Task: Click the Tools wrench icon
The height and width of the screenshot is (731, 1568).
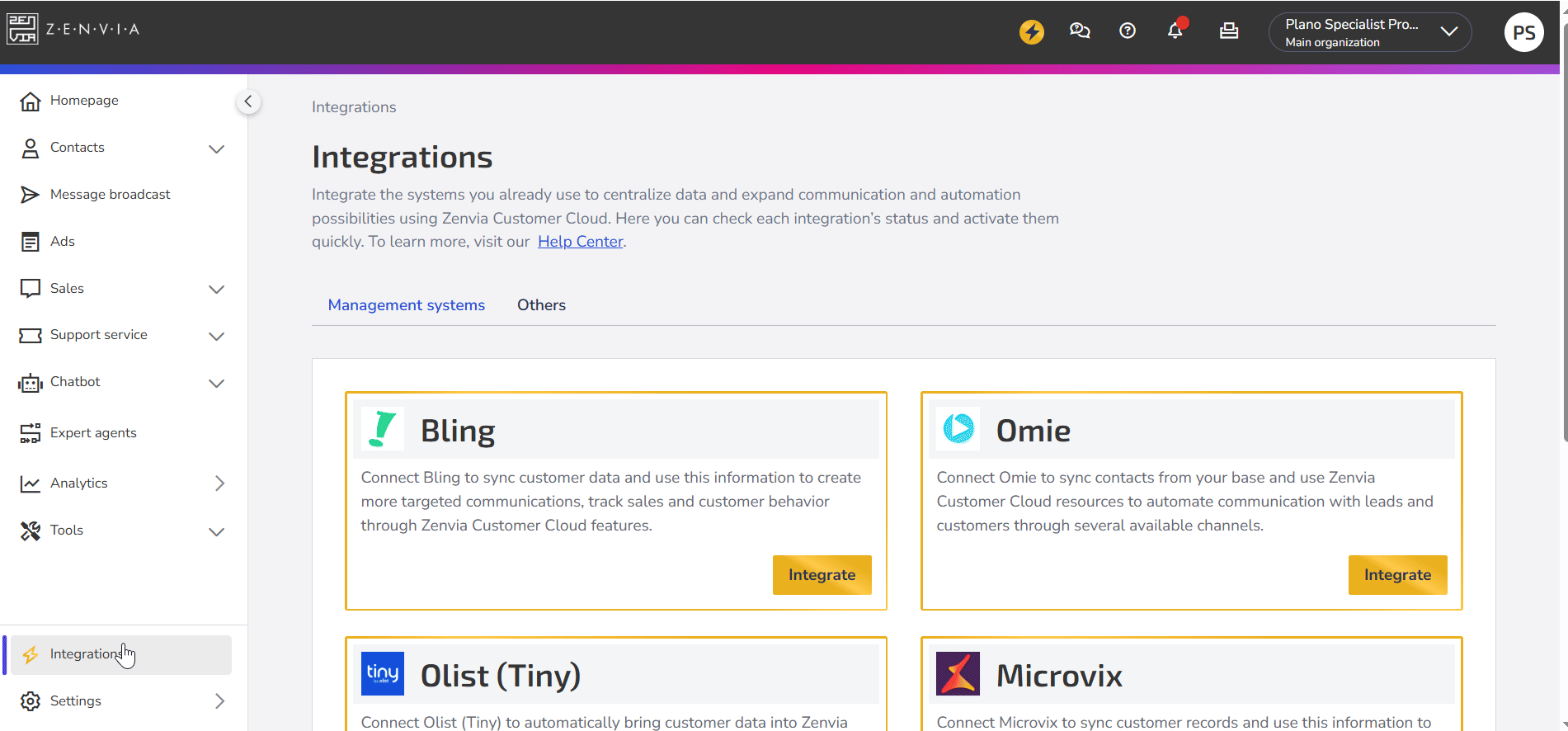Action: pyautogui.click(x=31, y=531)
